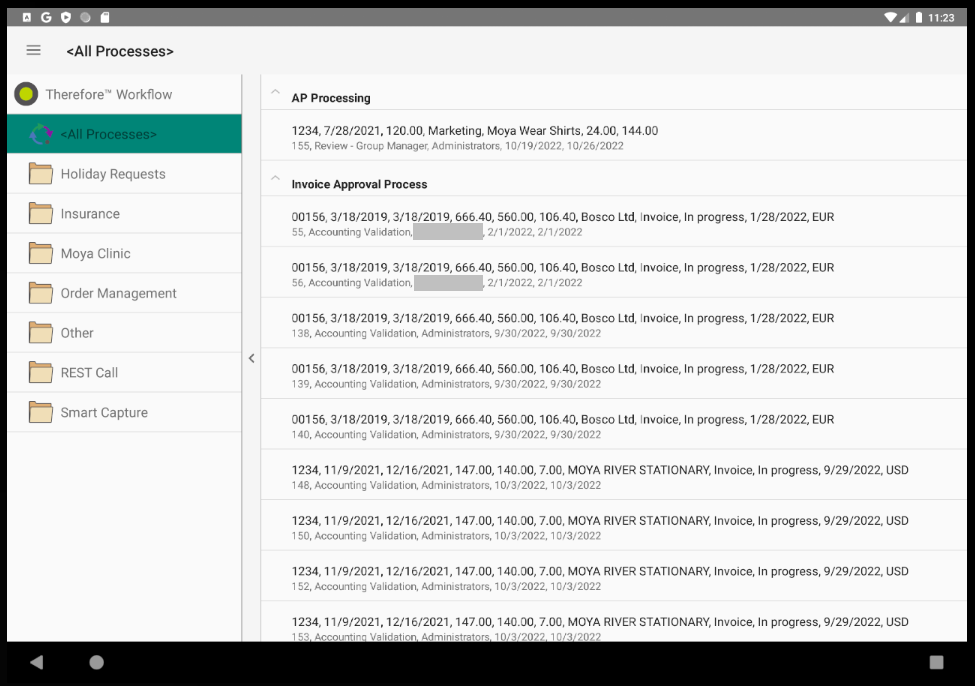Viewport: 975px width, 686px height.
Task: Open the Smart Capture category
Action: pos(124,412)
